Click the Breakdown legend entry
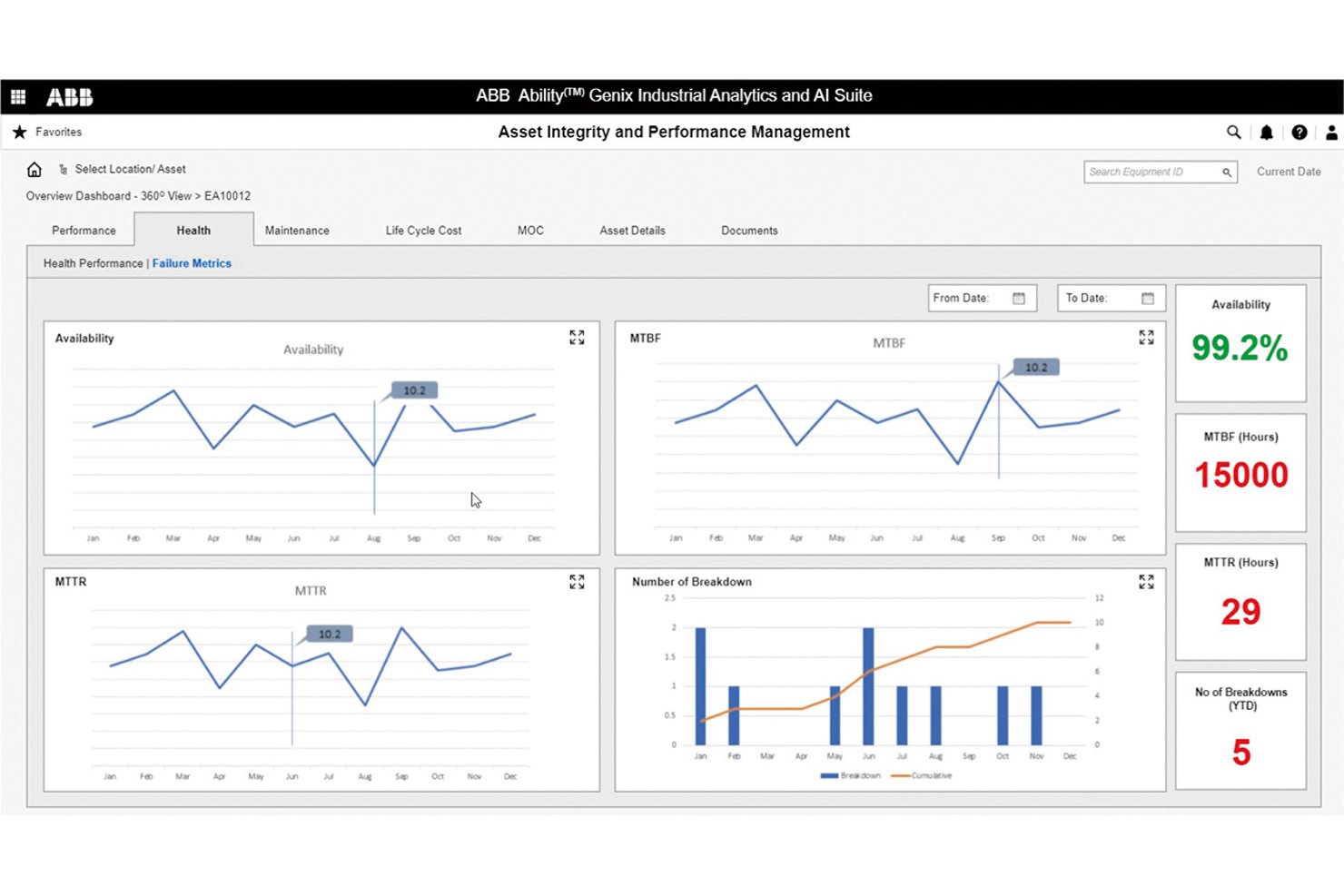The height and width of the screenshot is (896, 1344). 850,776
